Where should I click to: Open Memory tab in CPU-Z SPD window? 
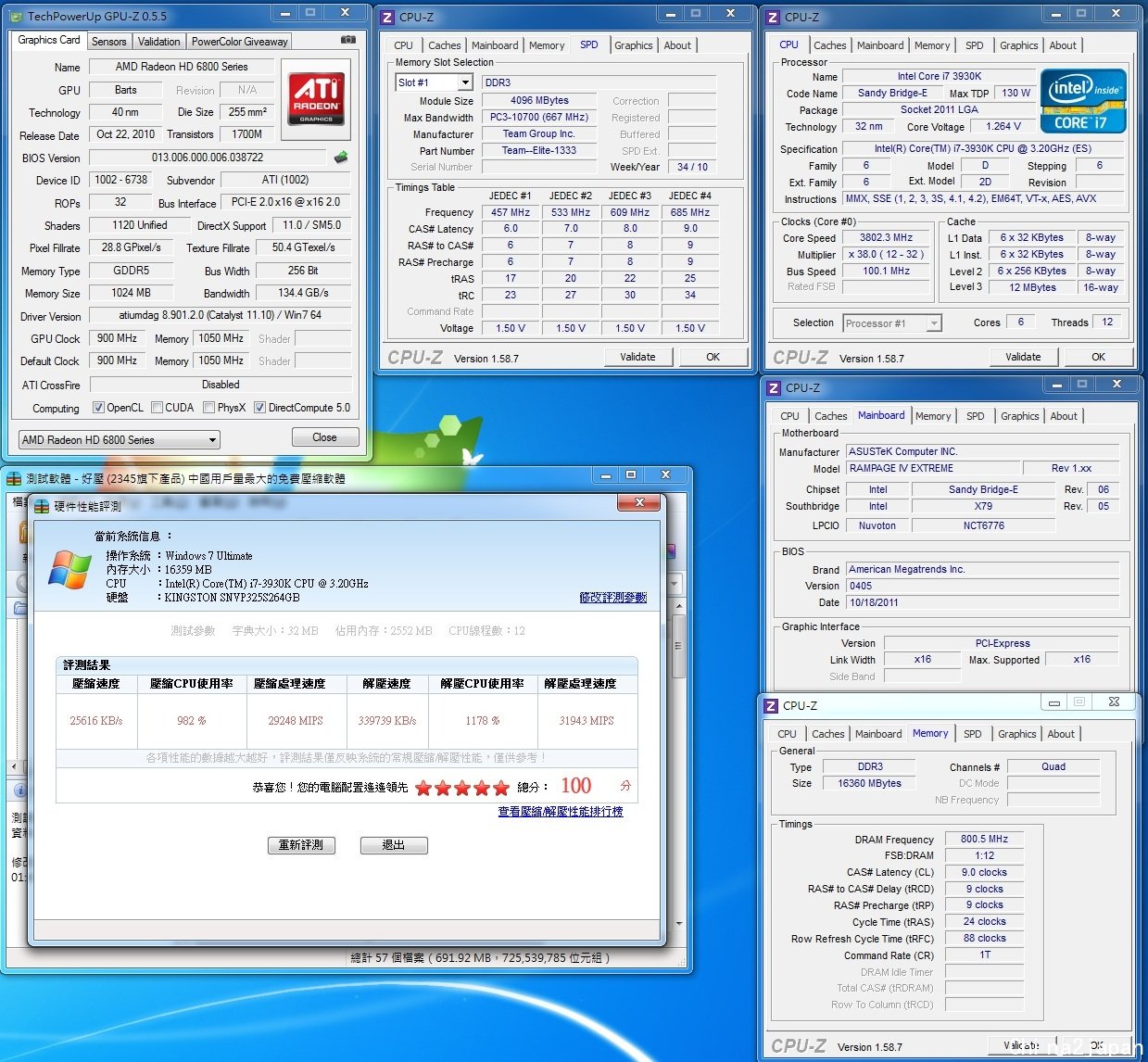pyautogui.click(x=547, y=45)
